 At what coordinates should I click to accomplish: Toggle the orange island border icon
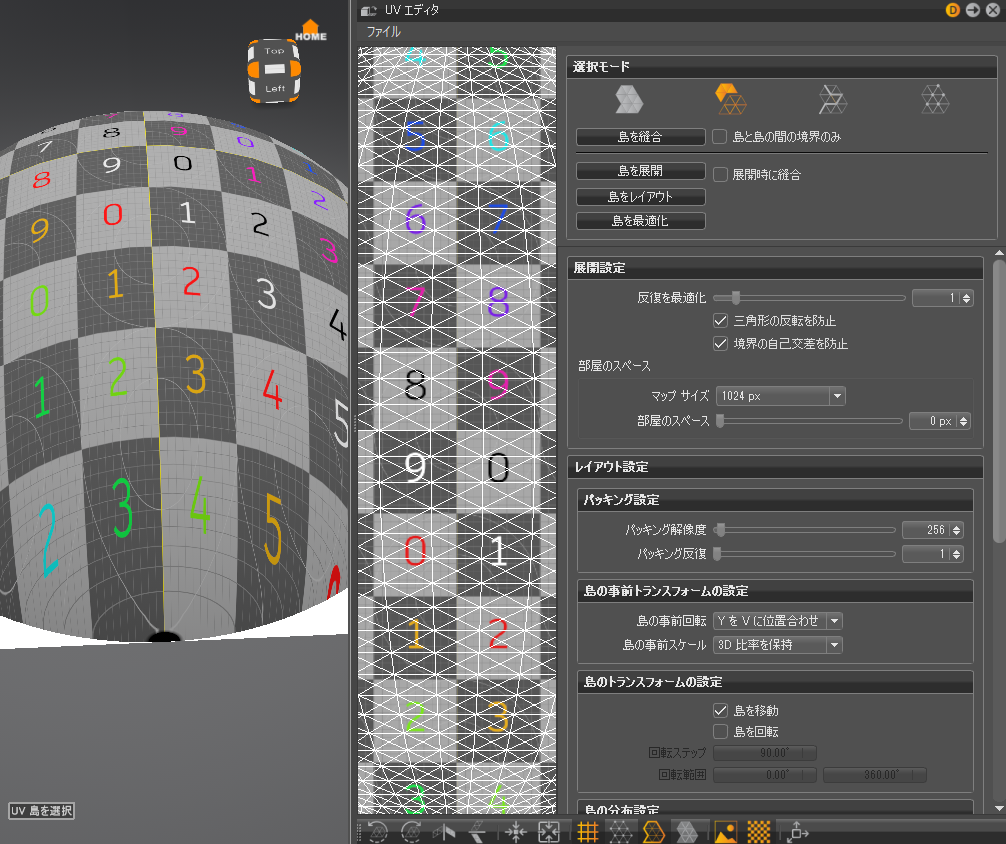click(653, 832)
